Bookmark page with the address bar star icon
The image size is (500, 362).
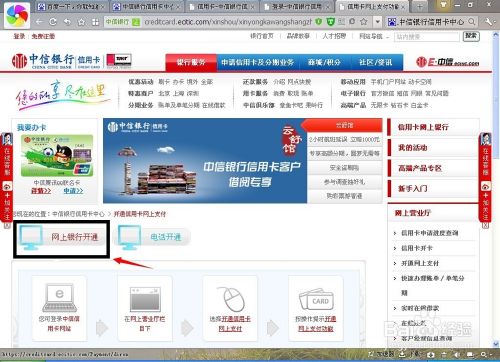click(x=363, y=22)
